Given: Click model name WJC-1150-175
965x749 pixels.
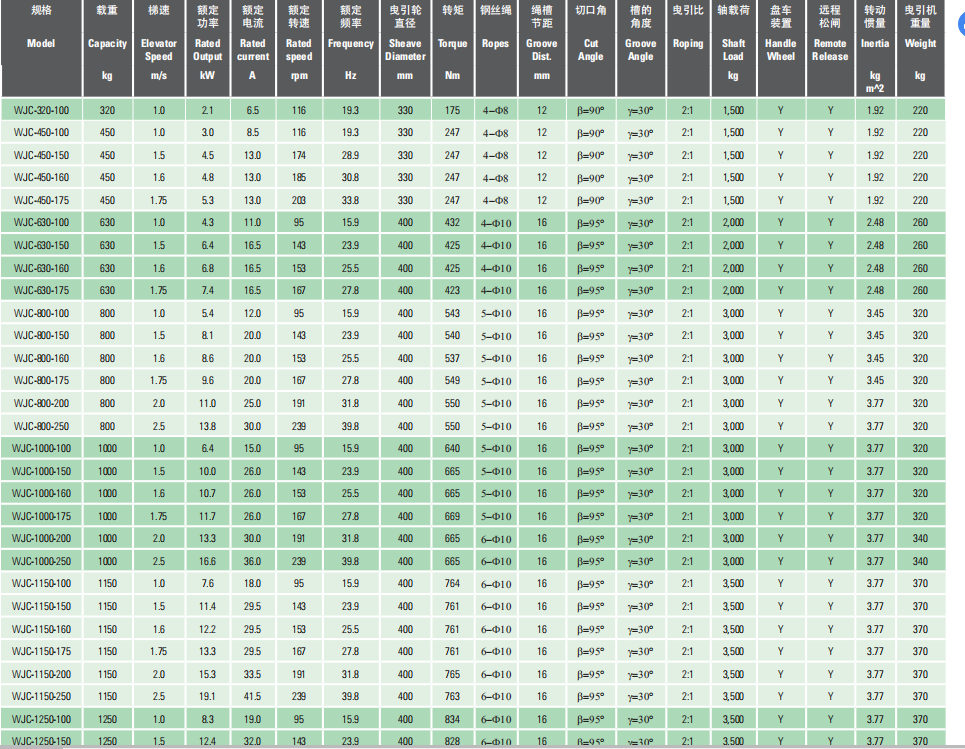Looking at the screenshot, I should click(41, 651).
